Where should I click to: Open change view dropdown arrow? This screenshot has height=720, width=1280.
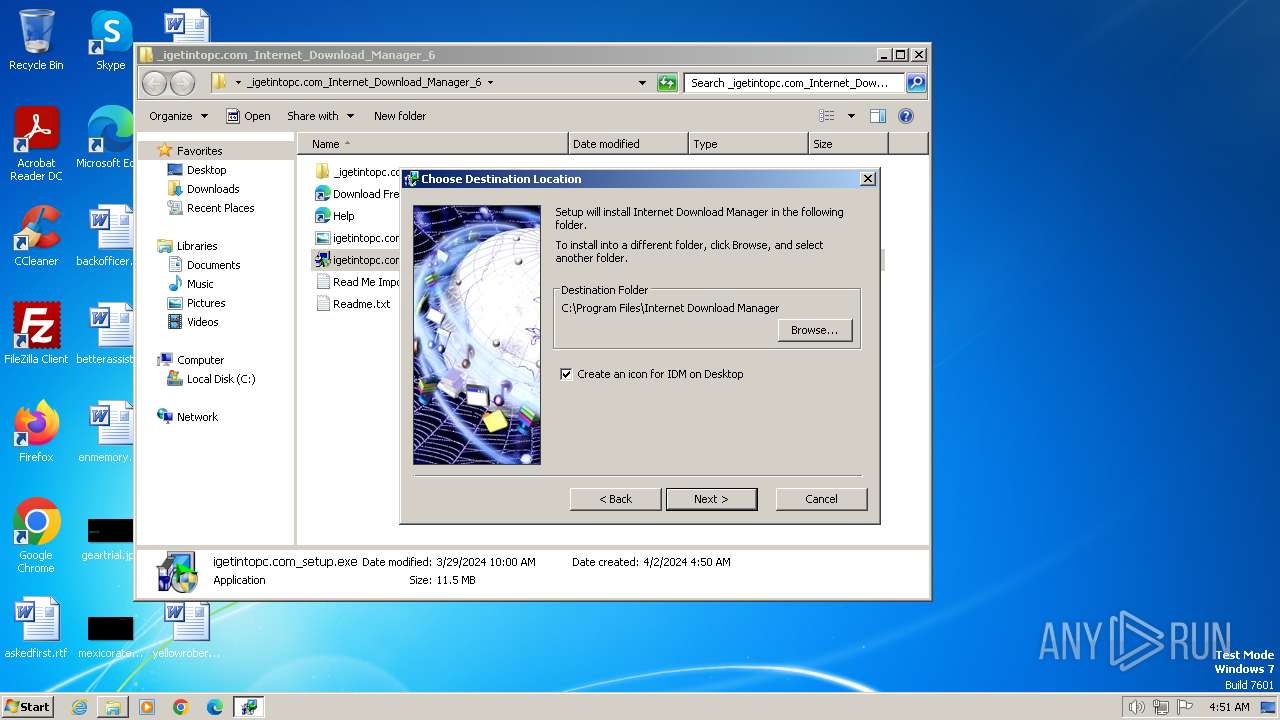(852, 116)
